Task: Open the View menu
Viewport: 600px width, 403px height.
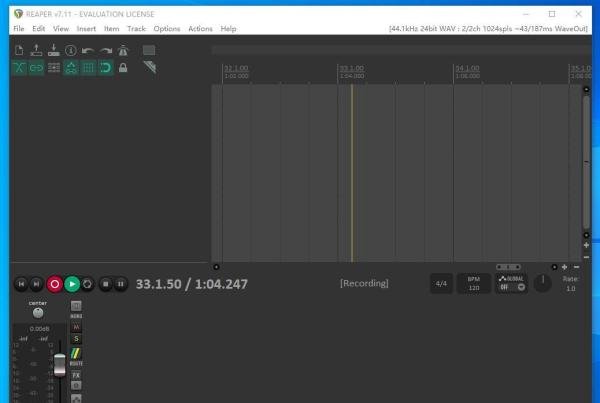Action: 61,29
